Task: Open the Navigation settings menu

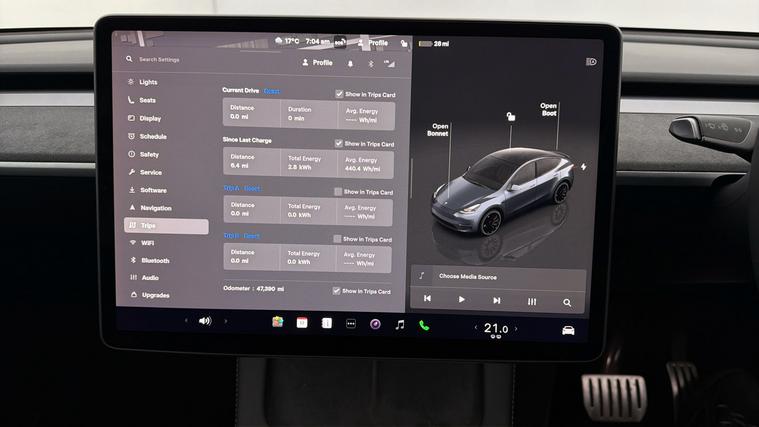Action: click(x=155, y=208)
